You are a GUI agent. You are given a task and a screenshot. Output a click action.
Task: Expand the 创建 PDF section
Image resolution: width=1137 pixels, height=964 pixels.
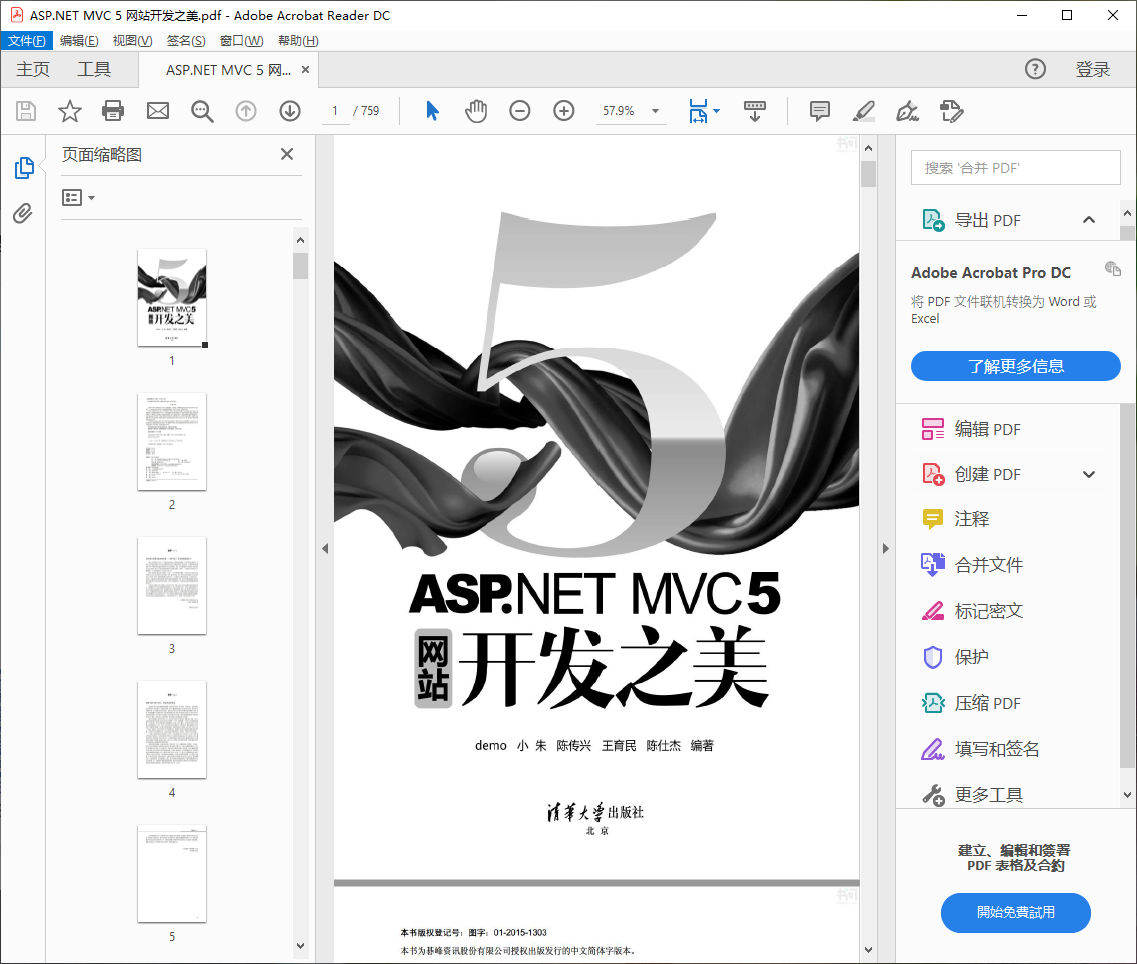[1088, 474]
